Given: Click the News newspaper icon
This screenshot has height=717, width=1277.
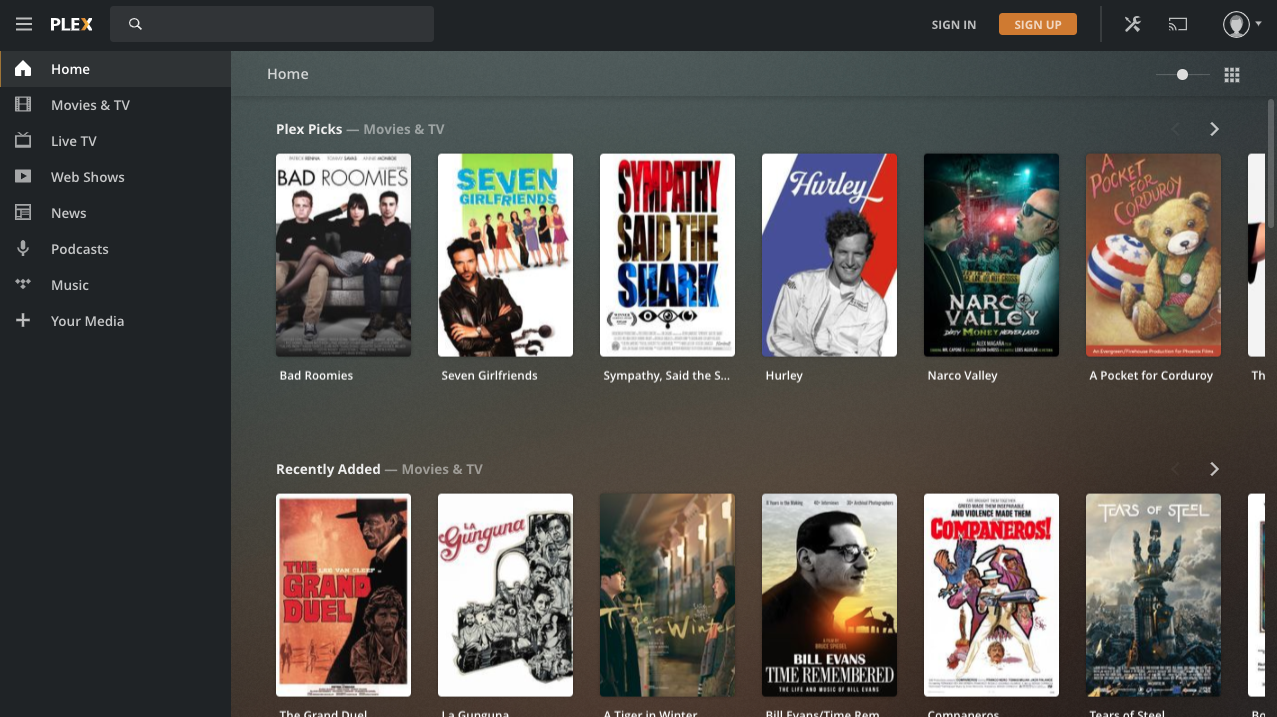Looking at the screenshot, I should [x=23, y=213].
